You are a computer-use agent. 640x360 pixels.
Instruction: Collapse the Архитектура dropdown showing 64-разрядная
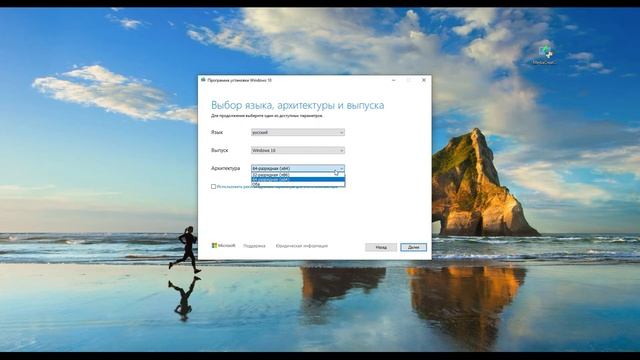(298, 168)
